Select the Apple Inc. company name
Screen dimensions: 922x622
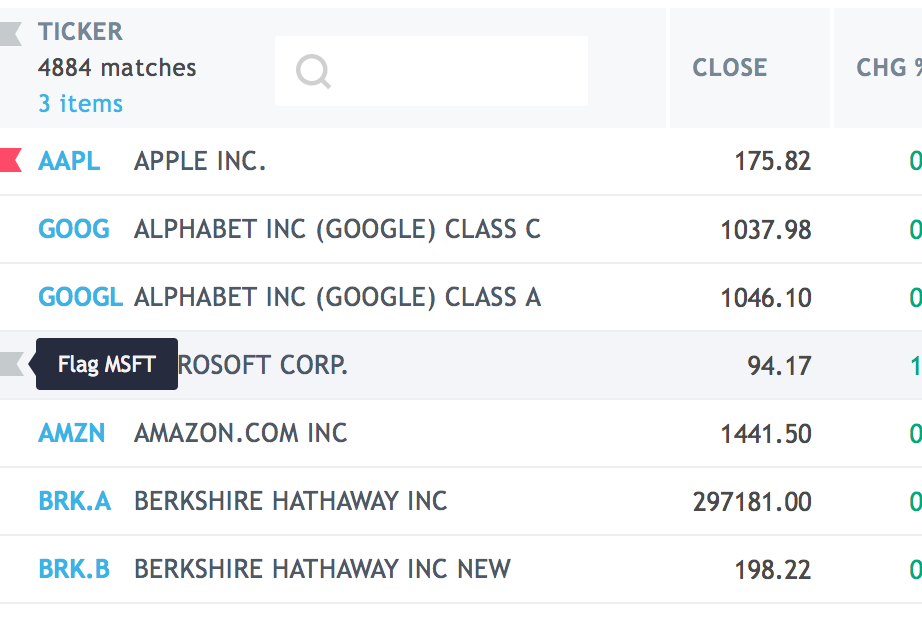[x=200, y=161]
